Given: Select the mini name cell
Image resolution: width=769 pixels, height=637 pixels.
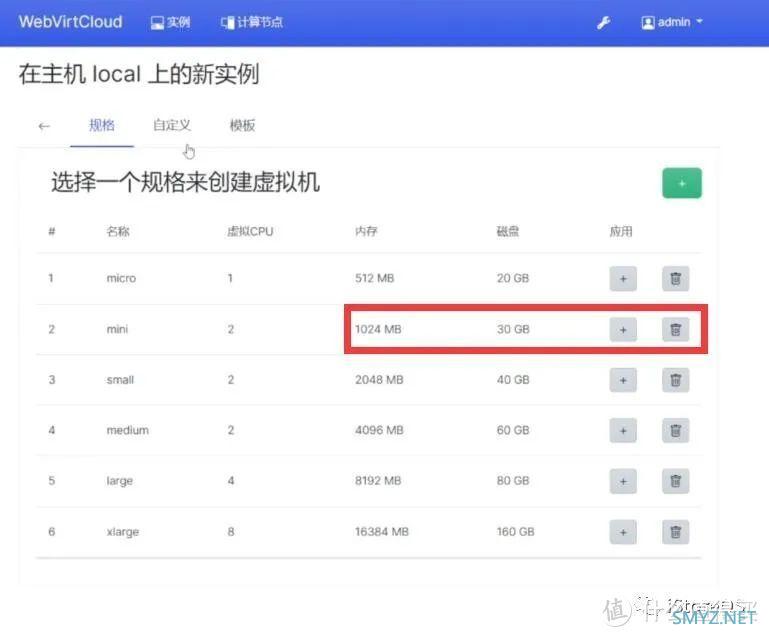Looking at the screenshot, I should click(117, 329).
